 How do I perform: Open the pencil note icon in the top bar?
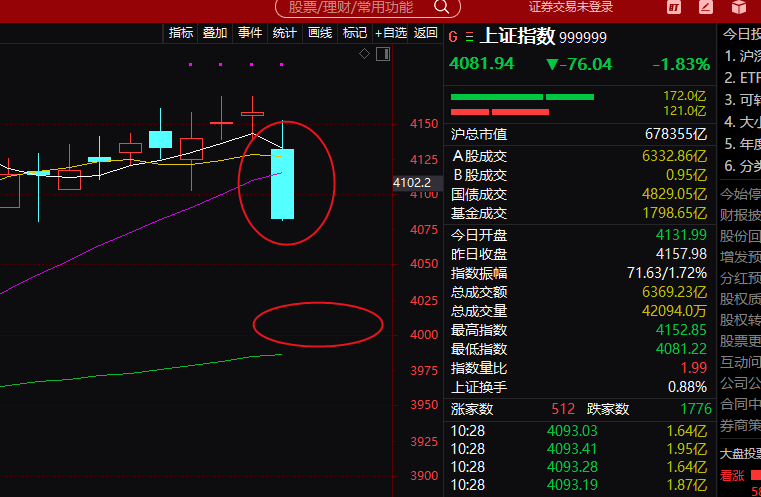pyautogui.click(x=706, y=7)
